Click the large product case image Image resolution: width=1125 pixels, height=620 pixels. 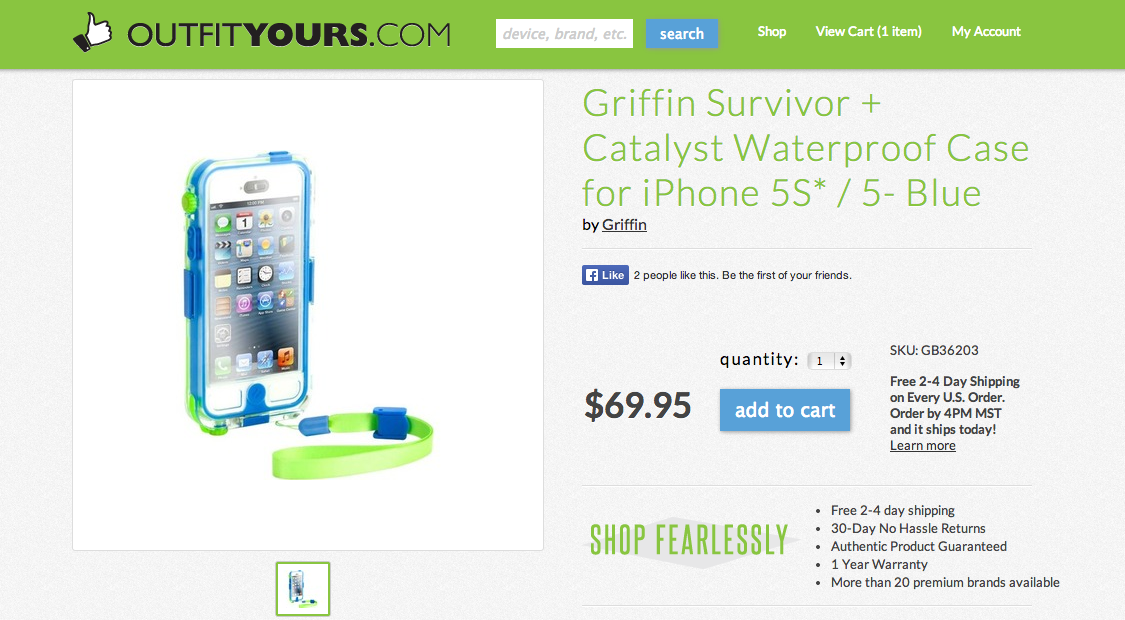coord(308,315)
